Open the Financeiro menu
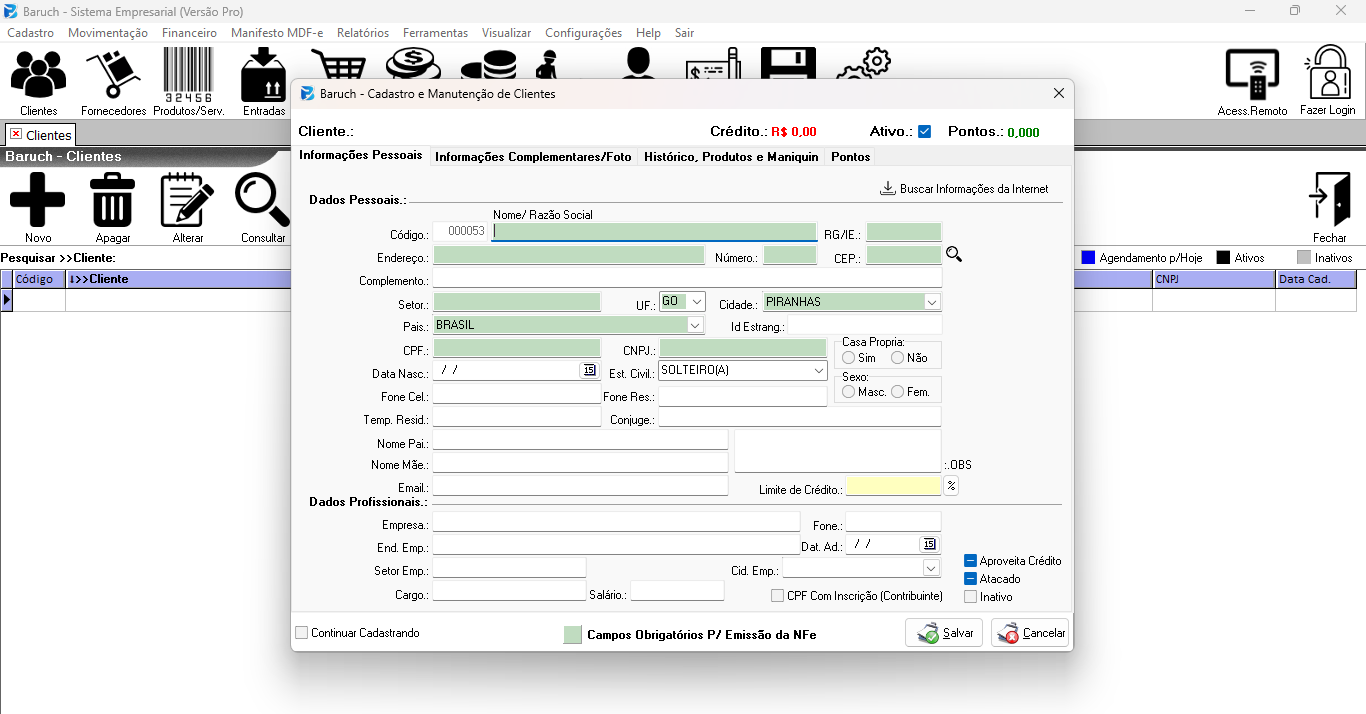 tap(189, 33)
